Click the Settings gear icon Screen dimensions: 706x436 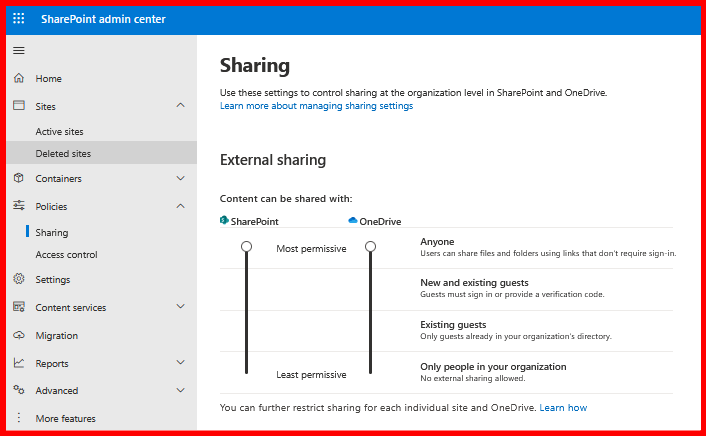pos(19,279)
